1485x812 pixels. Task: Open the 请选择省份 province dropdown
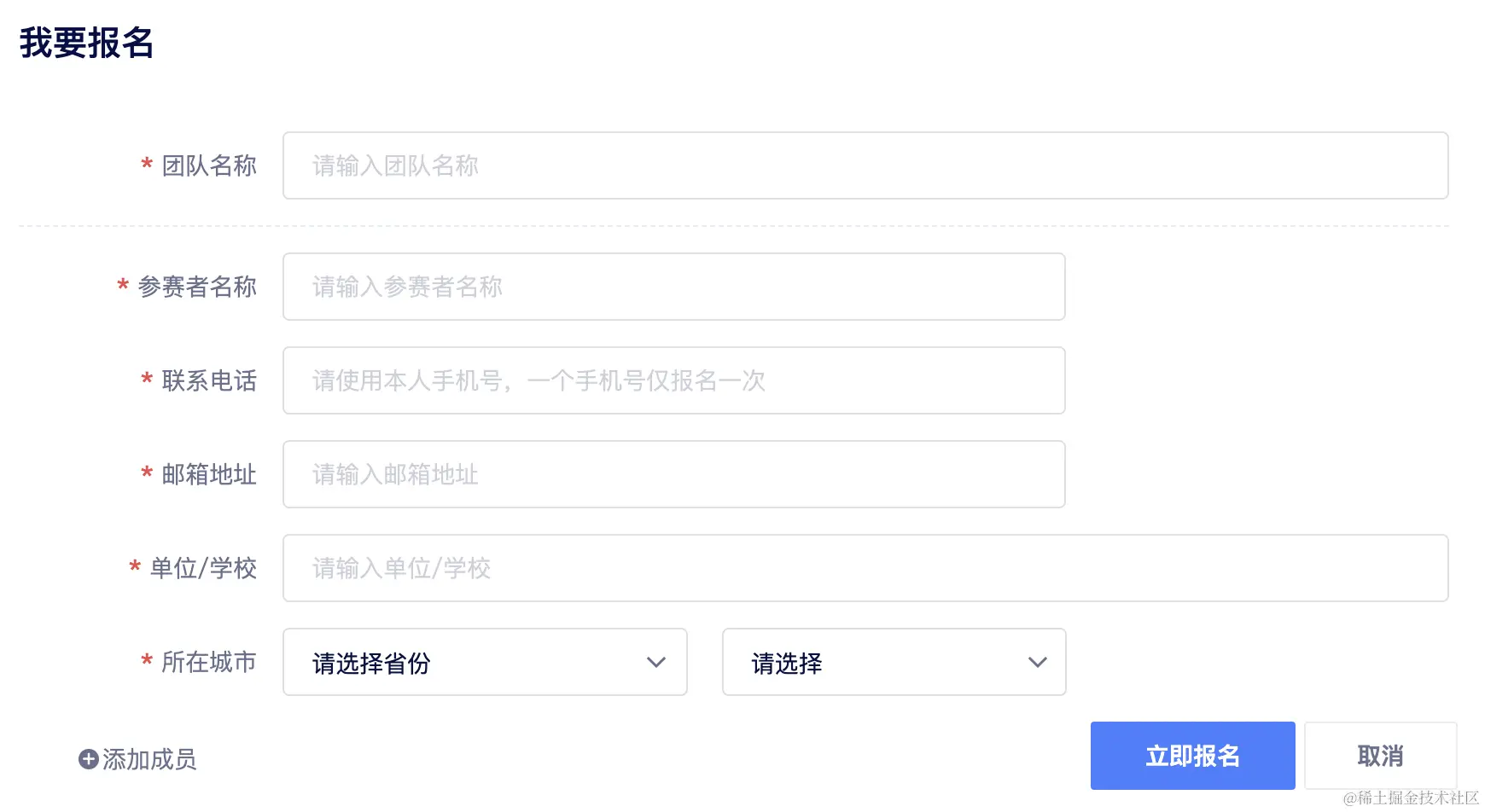point(484,663)
